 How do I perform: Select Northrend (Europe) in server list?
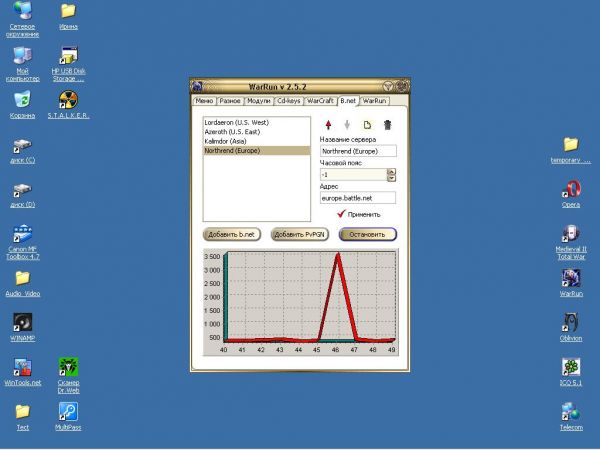tap(256, 150)
